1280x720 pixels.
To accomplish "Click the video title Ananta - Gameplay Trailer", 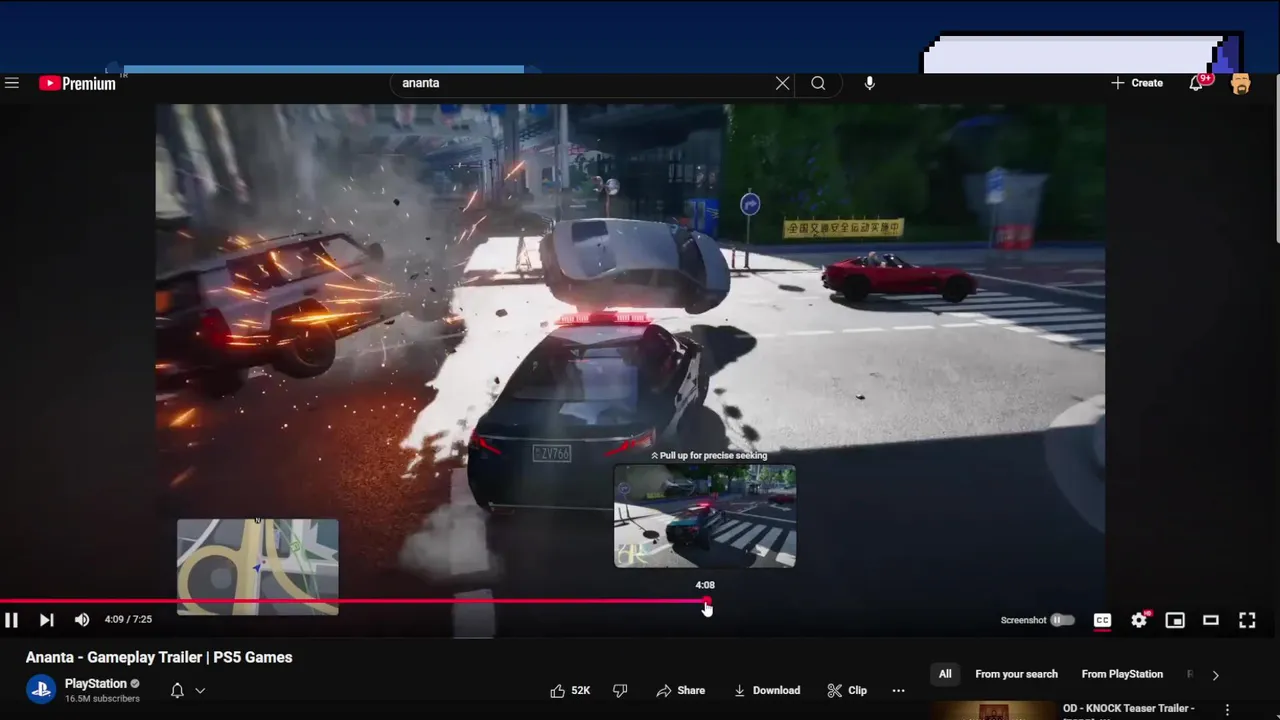I will click(x=159, y=657).
